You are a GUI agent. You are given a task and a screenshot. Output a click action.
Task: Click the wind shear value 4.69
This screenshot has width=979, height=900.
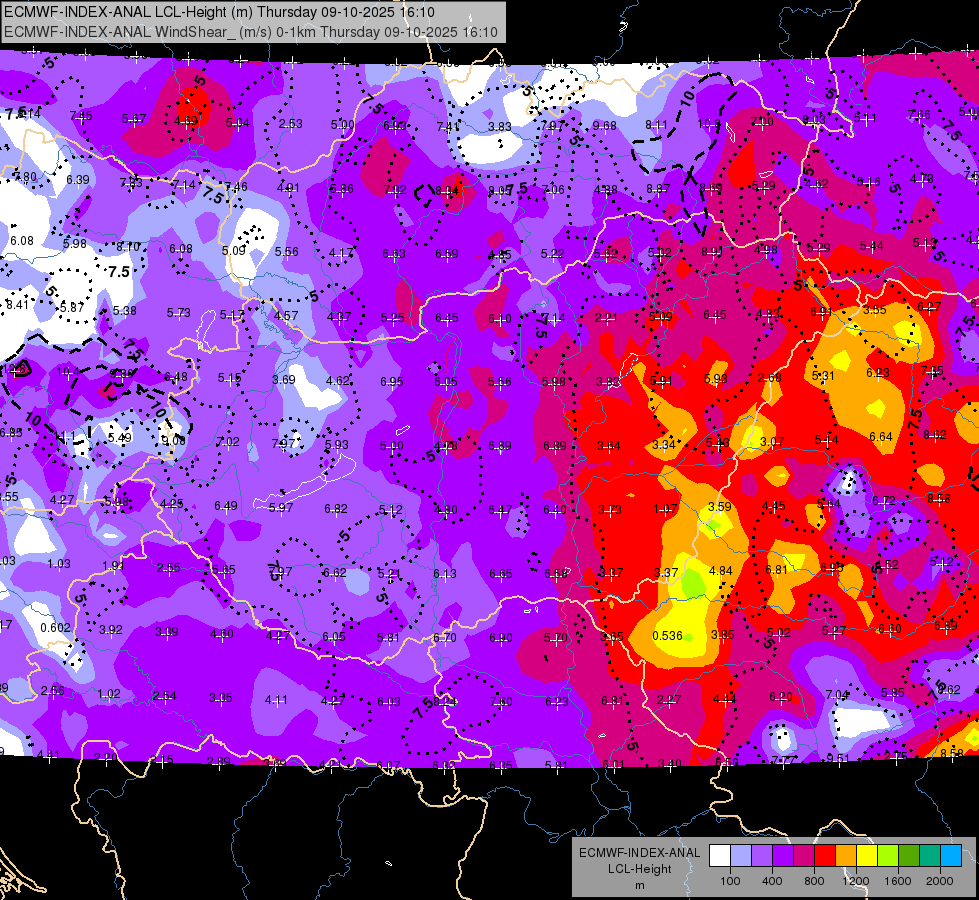click(186, 121)
